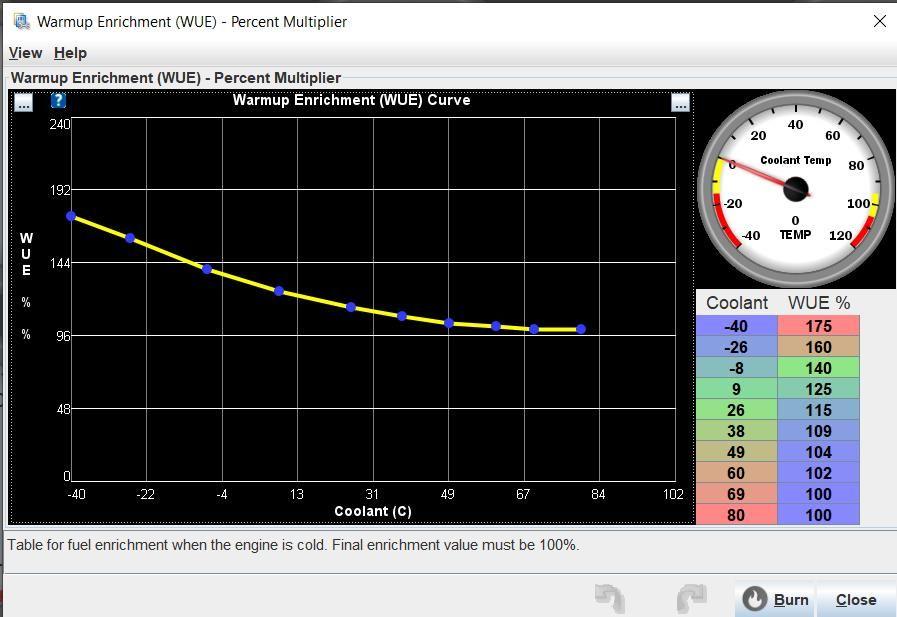Open the right ellipsis options button on graph
897x617 pixels.
680,102
